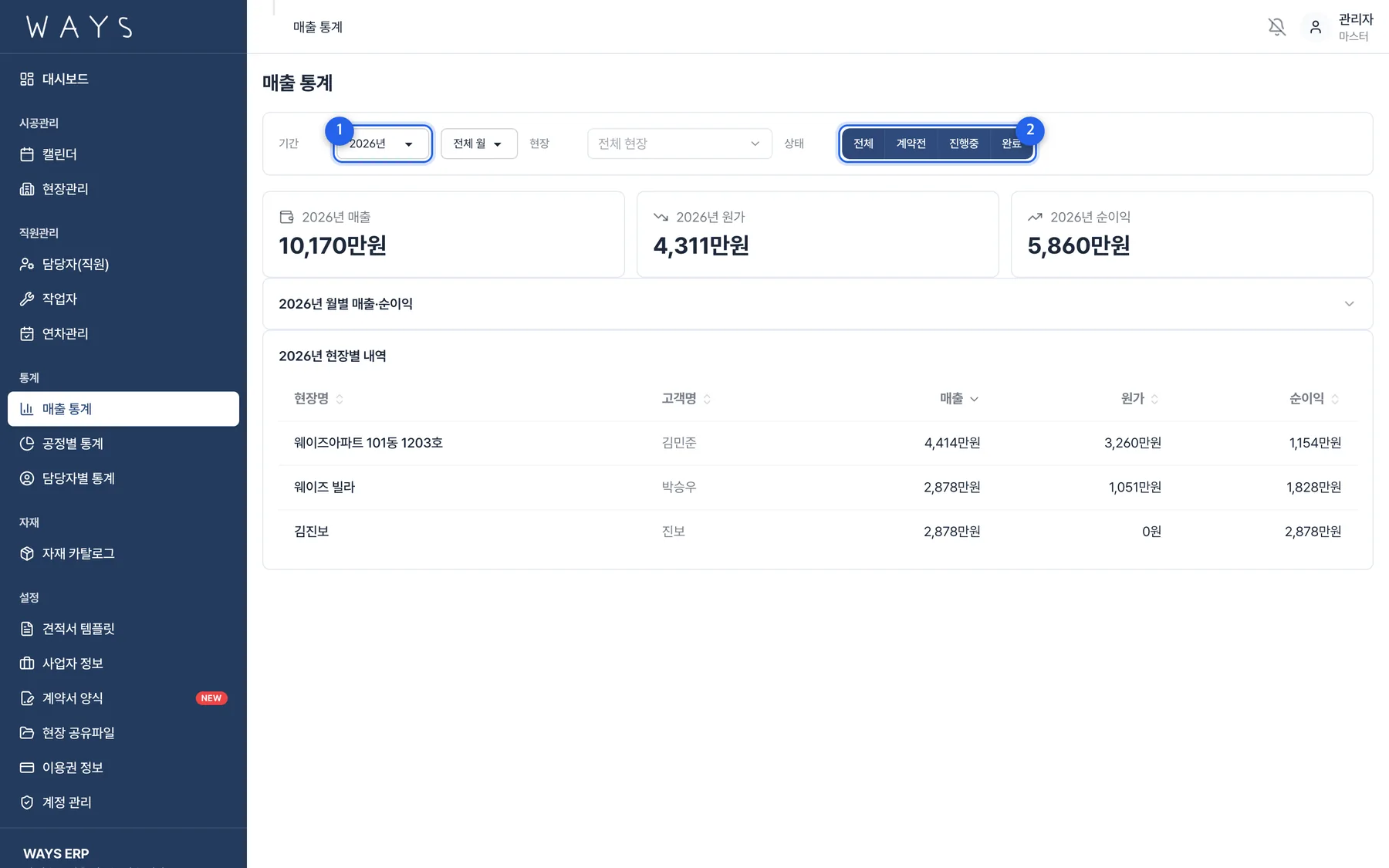Sort table by 매출 column
Screen dimensions: 1389x868
[959, 398]
